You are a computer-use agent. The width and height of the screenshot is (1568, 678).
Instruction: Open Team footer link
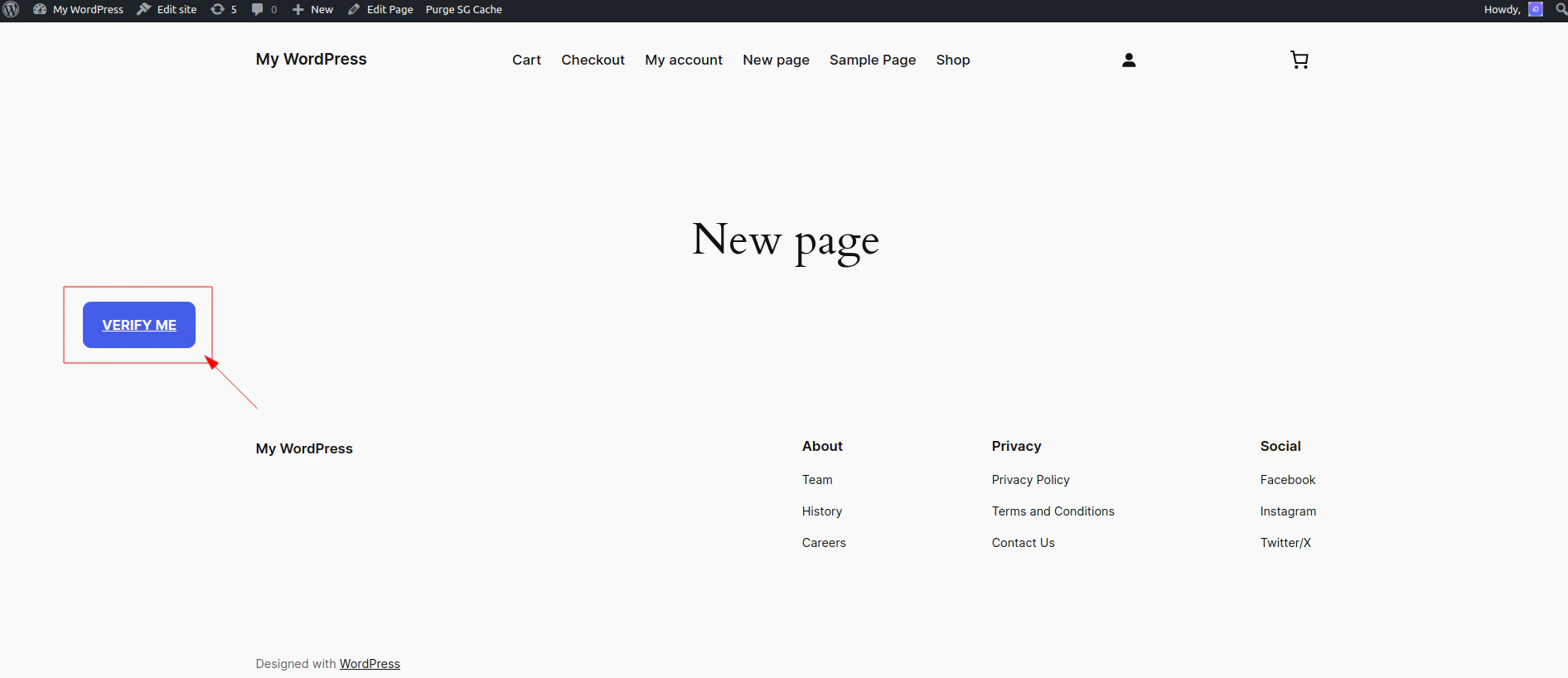(x=817, y=480)
